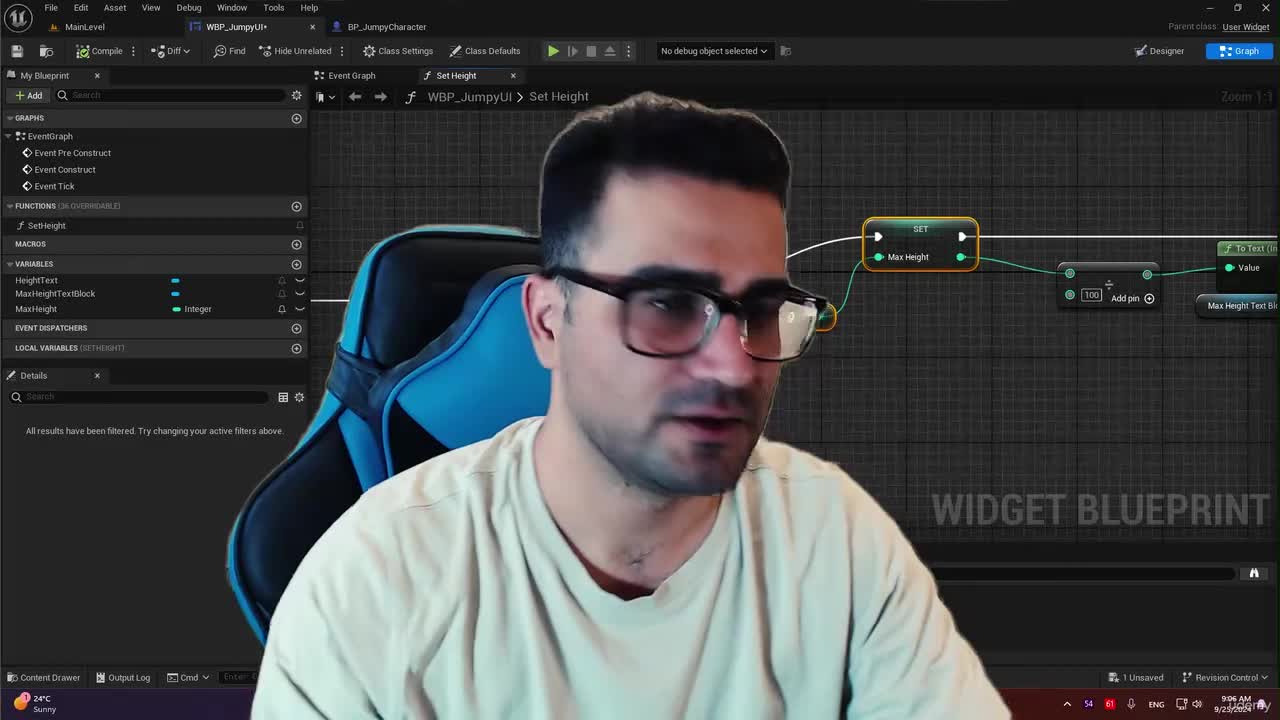Switch to Graph mode
The width and height of the screenshot is (1280, 720).
coord(1239,51)
